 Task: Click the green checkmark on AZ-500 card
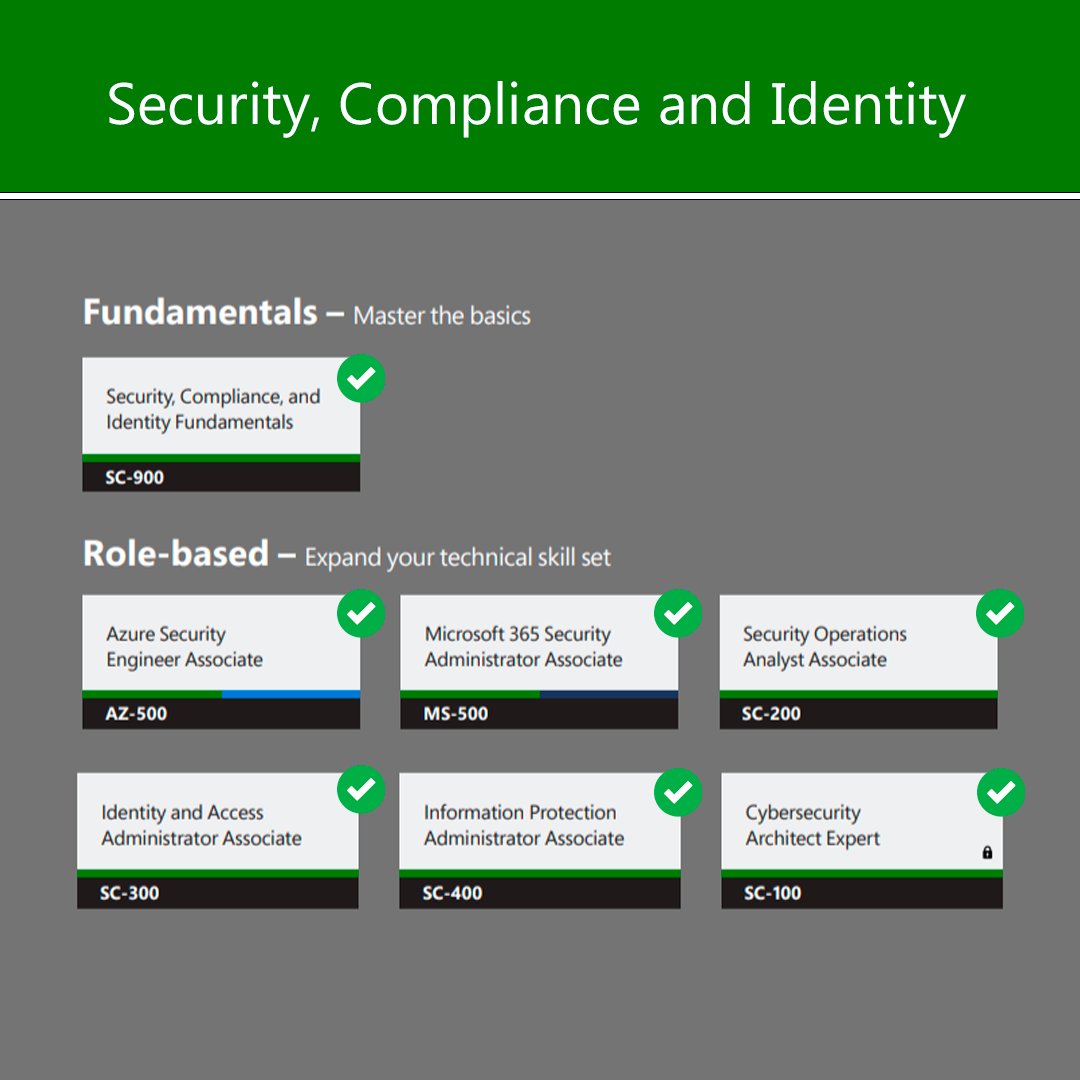tap(361, 613)
